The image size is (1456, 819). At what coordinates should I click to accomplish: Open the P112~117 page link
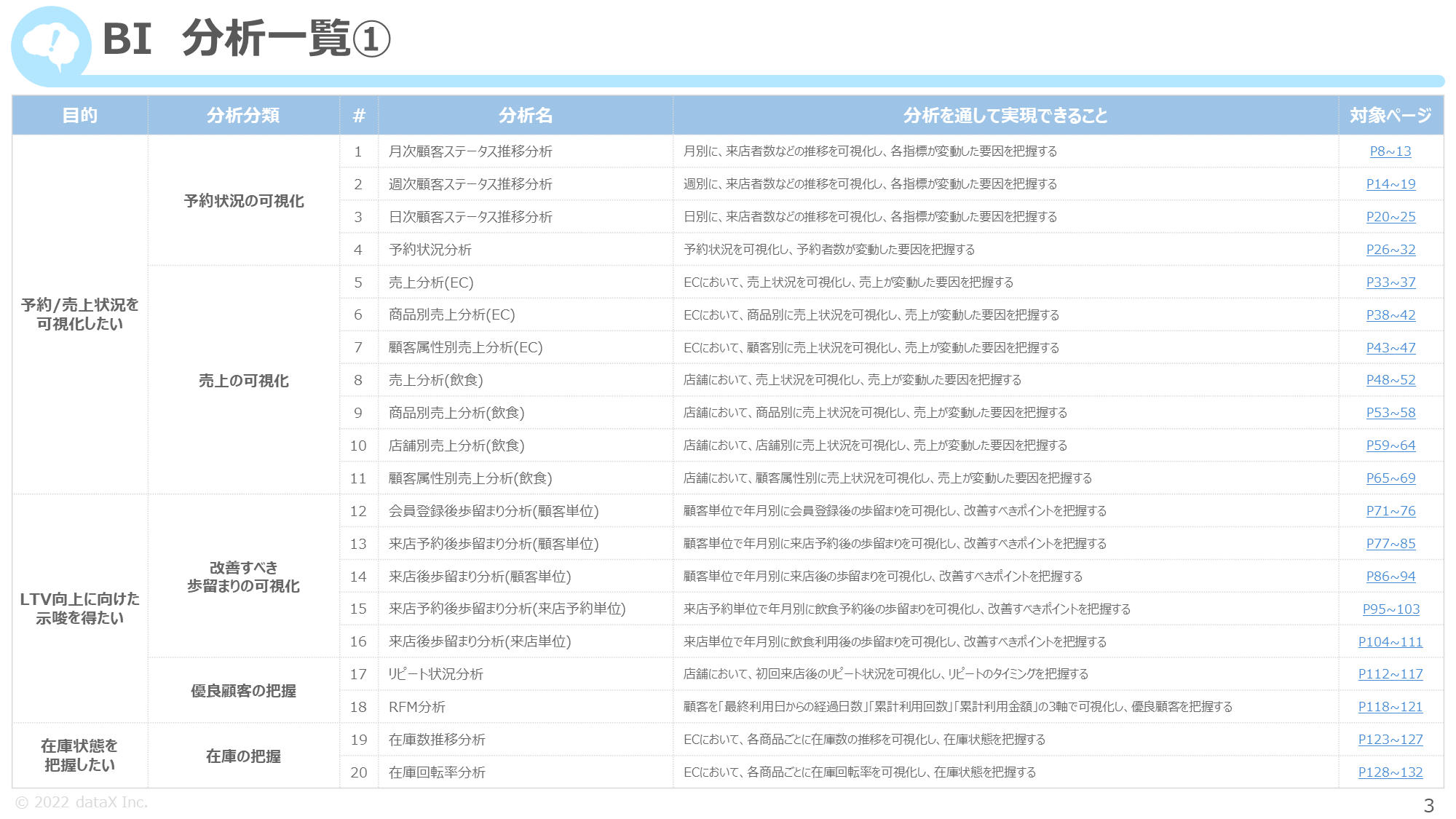[x=1390, y=674]
